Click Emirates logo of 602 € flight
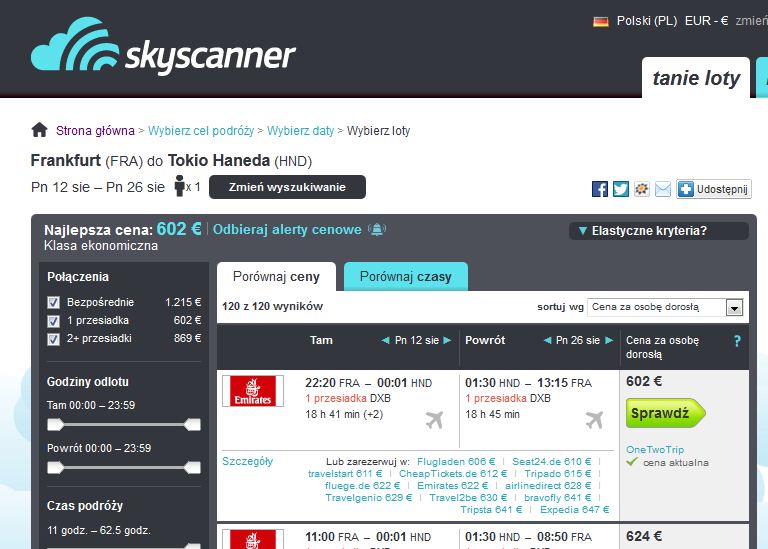Screen dimensions: 768x549 253,391
